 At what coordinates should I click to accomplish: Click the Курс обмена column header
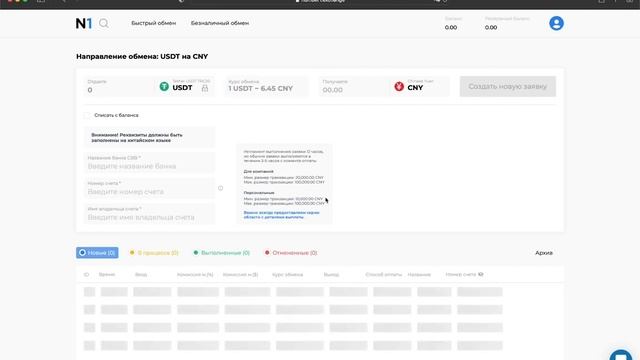point(287,274)
